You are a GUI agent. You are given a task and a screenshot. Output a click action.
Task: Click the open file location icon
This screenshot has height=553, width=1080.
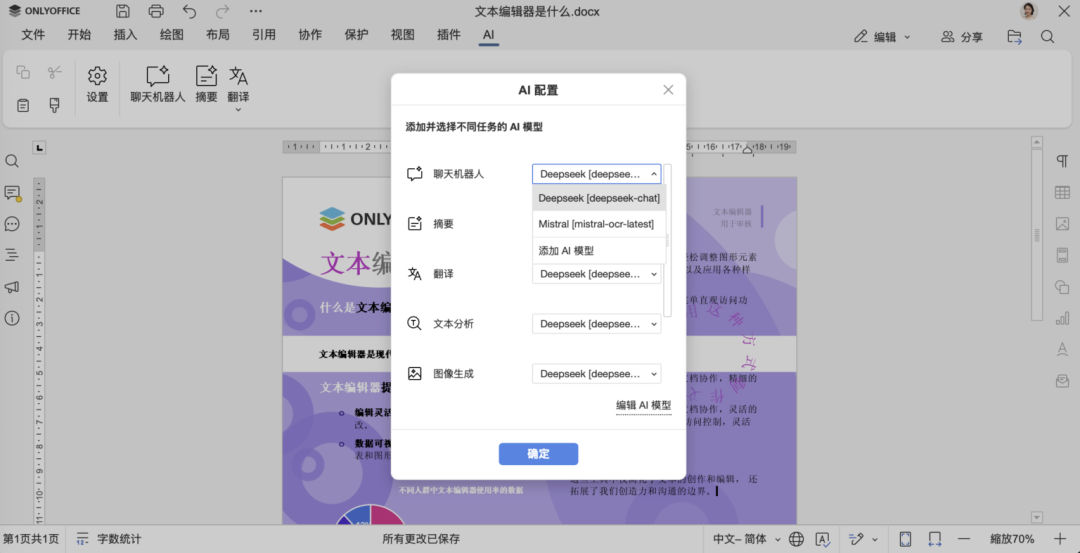pyautogui.click(x=1014, y=36)
